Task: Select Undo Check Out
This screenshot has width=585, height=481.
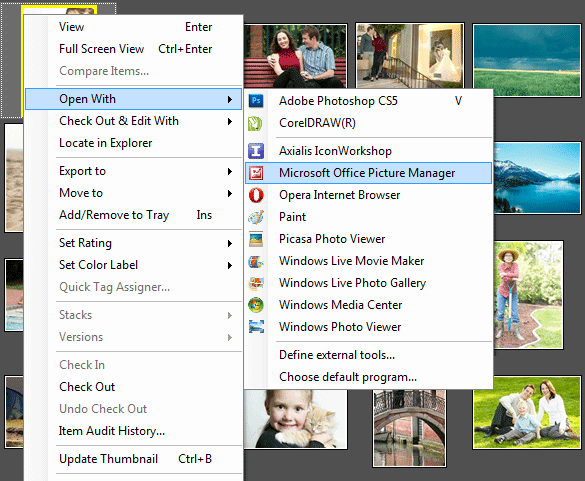Action: tap(133, 409)
